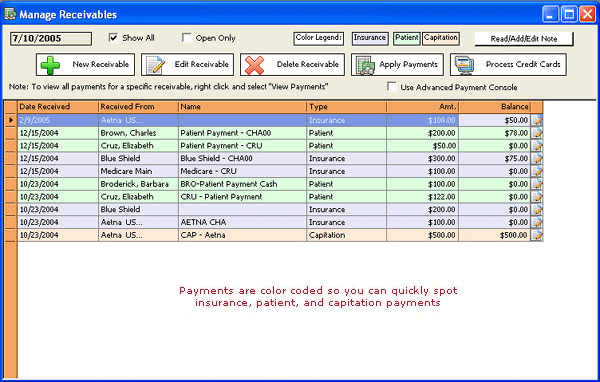This screenshot has width=600, height=382.
Task: Open note icon on CAP - Aetna row
Action: (x=537, y=235)
